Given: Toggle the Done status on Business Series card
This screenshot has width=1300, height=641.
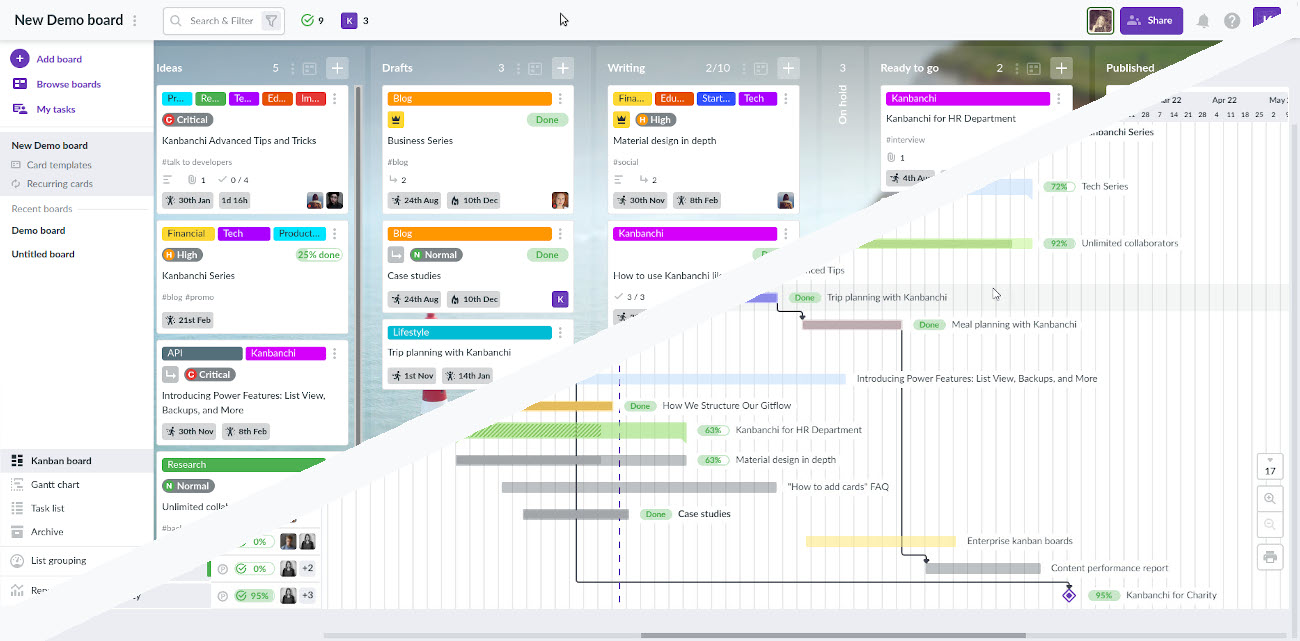Looking at the screenshot, I should 547,120.
